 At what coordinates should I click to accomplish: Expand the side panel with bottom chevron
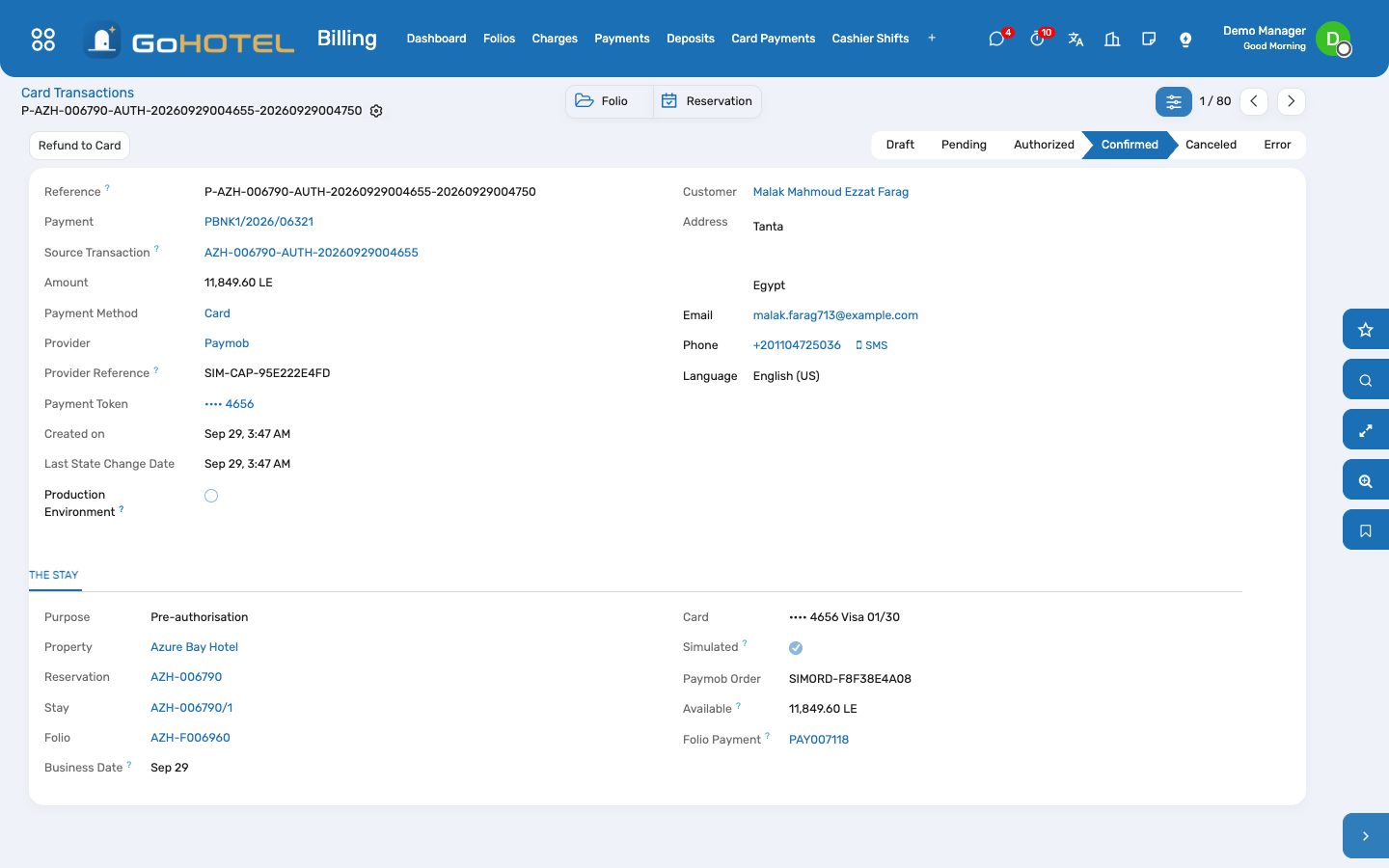(1365, 836)
